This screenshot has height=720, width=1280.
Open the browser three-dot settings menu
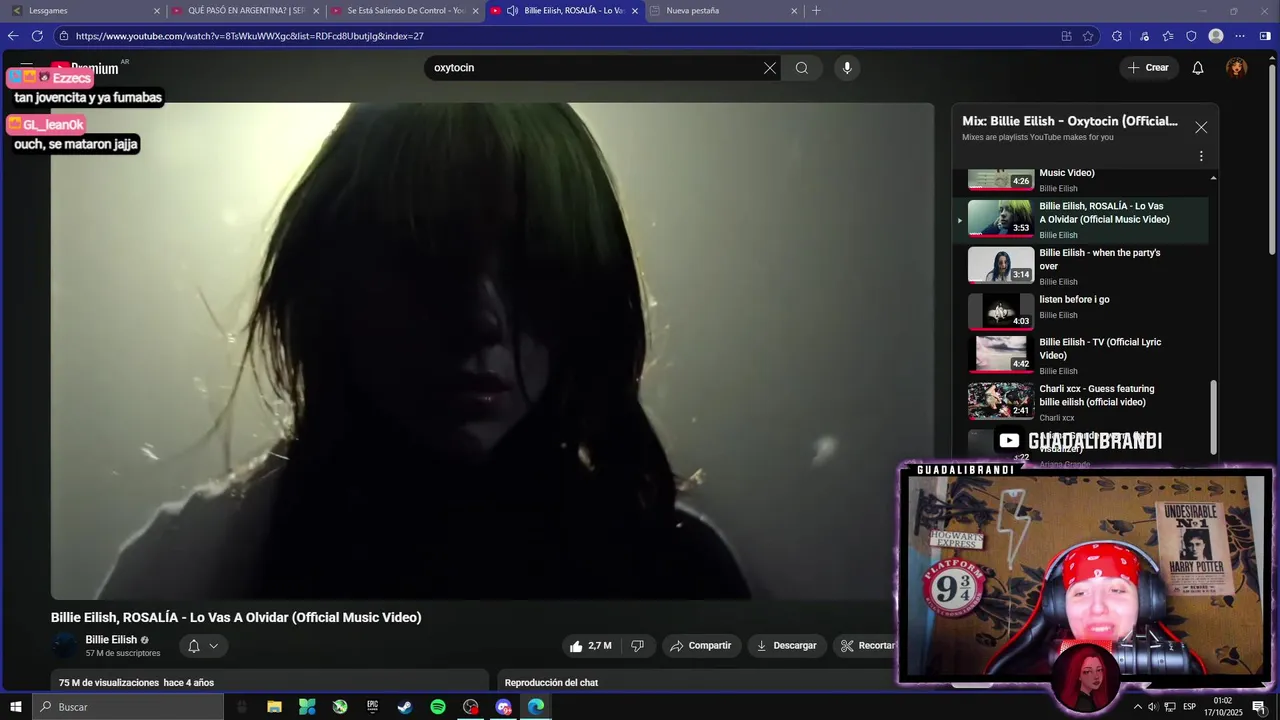1240,36
